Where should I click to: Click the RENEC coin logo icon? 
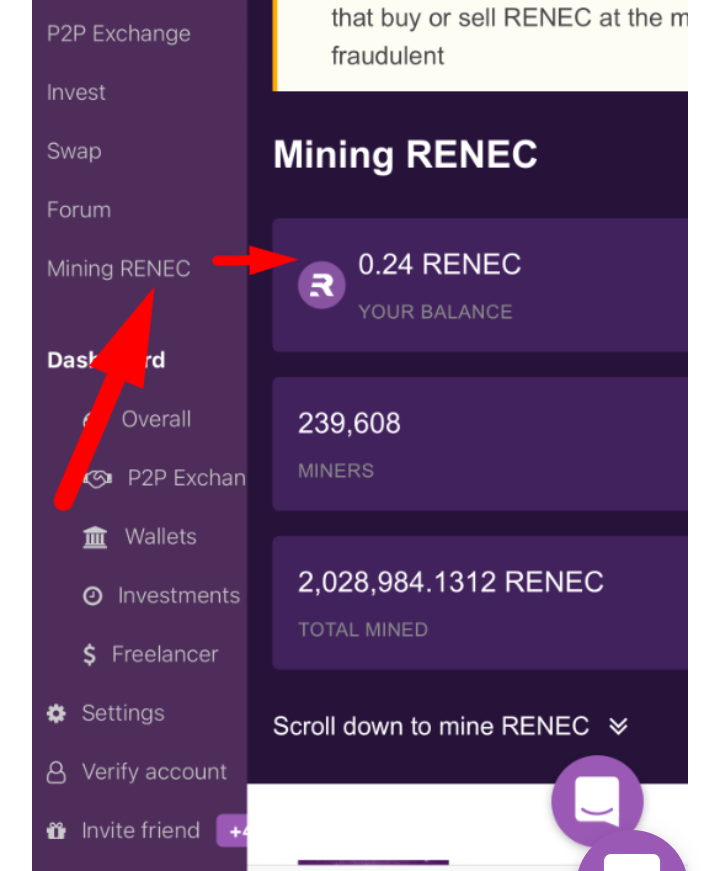point(322,287)
